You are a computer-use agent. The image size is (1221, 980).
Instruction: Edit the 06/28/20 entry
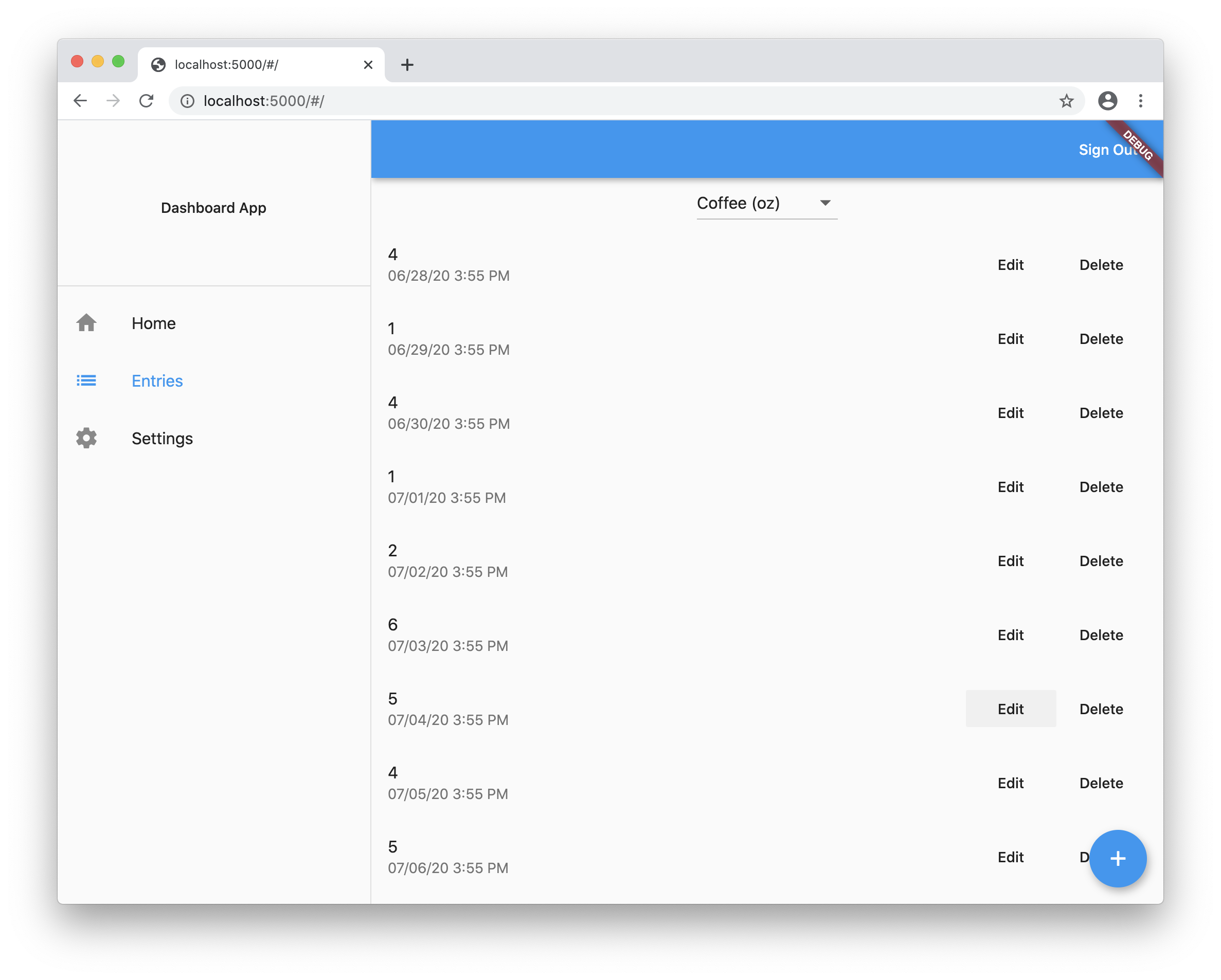1010,265
